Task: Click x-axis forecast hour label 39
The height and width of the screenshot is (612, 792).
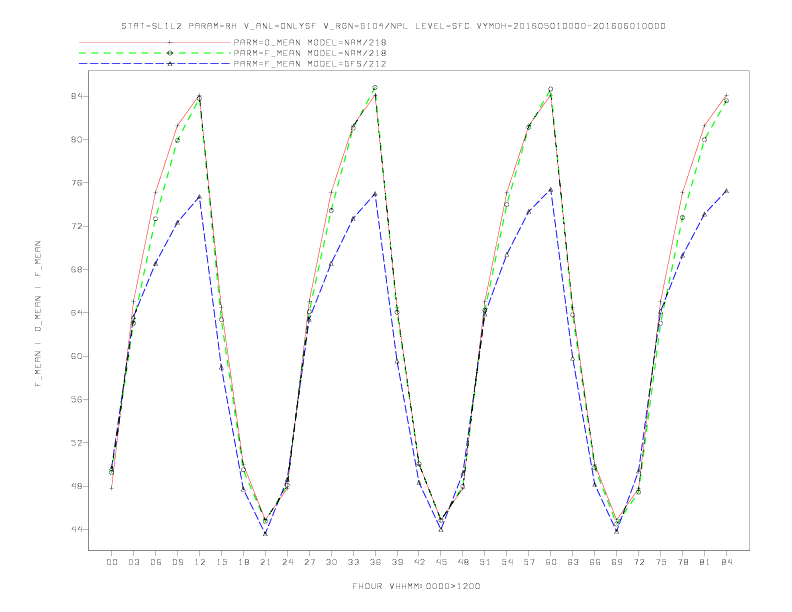Action: click(397, 562)
